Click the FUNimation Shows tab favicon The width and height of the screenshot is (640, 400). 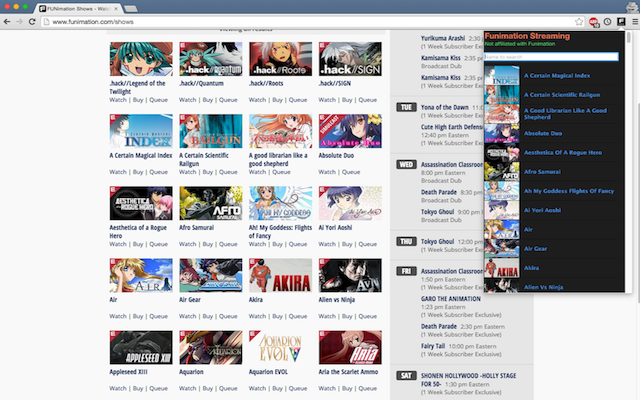pyautogui.click(x=42, y=8)
